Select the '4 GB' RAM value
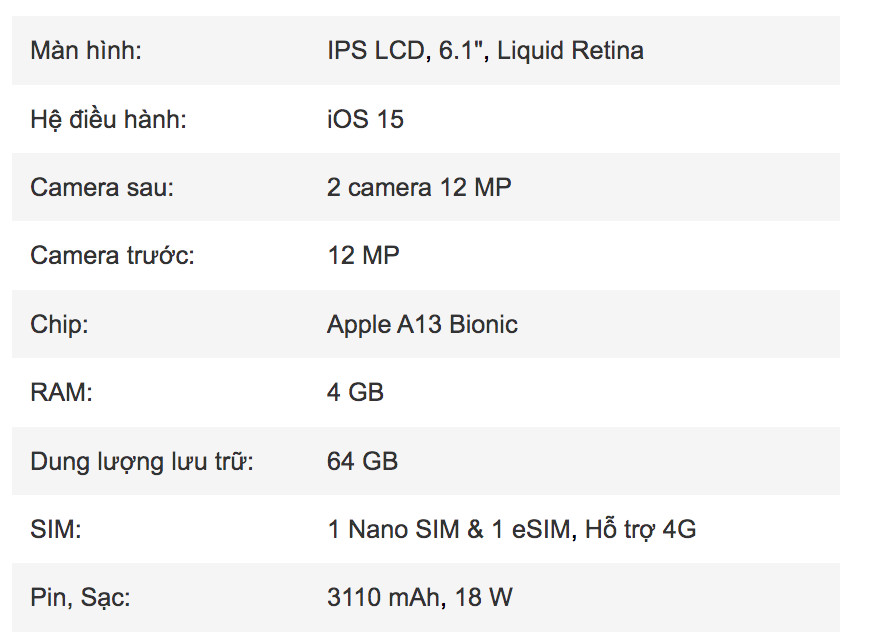This screenshot has width=892, height=634. coord(355,393)
